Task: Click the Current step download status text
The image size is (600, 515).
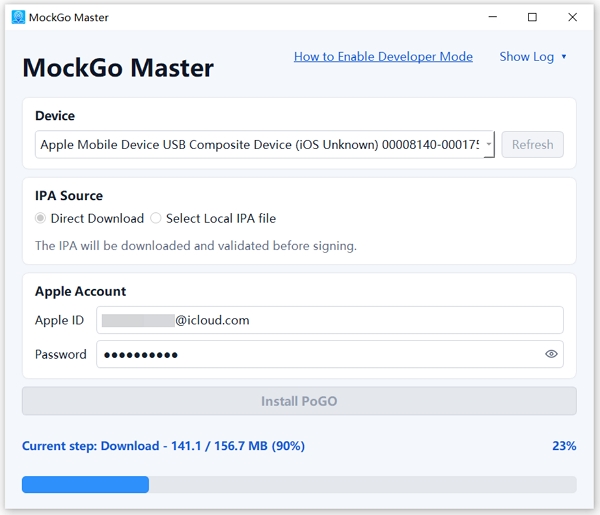Action: 163,446
